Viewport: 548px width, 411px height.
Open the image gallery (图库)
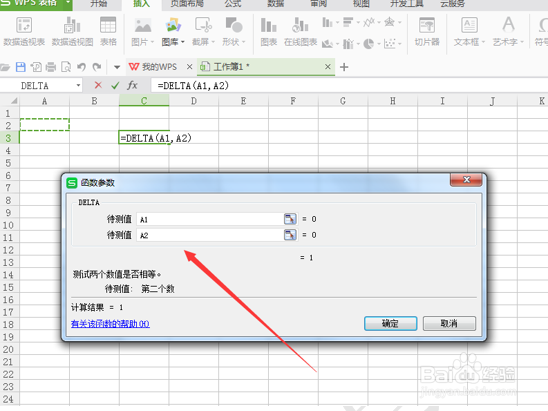[173, 26]
